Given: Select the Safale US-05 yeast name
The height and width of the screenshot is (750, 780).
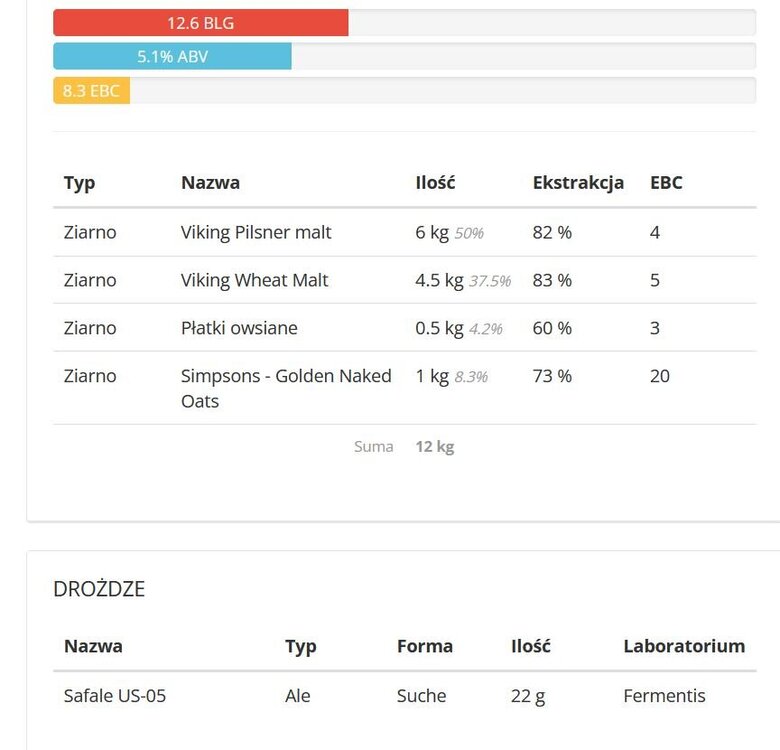Looking at the screenshot, I should click(x=115, y=695).
